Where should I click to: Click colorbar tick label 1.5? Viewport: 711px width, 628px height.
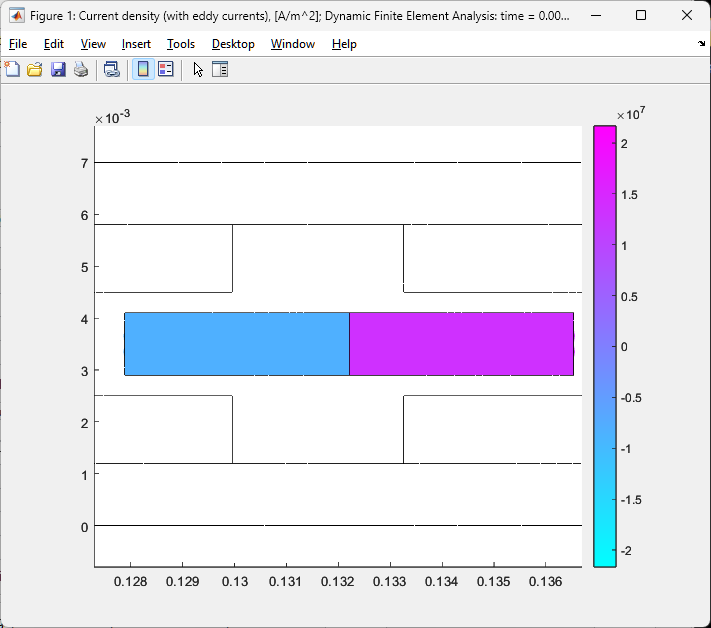point(629,195)
